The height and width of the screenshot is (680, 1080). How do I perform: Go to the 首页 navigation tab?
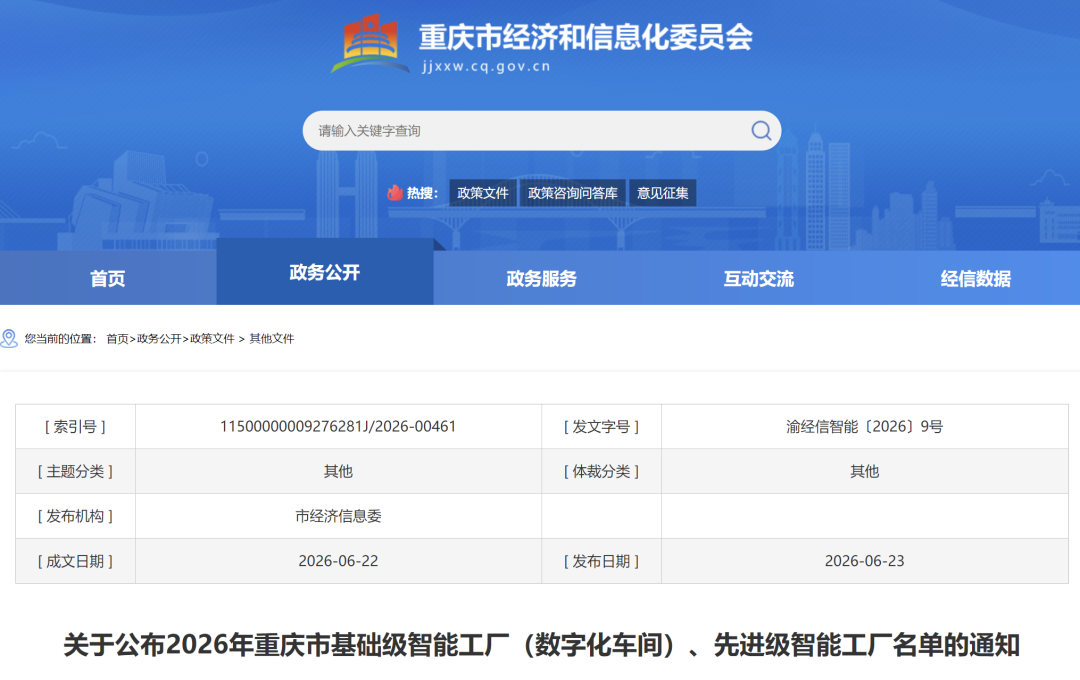pyautogui.click(x=108, y=278)
